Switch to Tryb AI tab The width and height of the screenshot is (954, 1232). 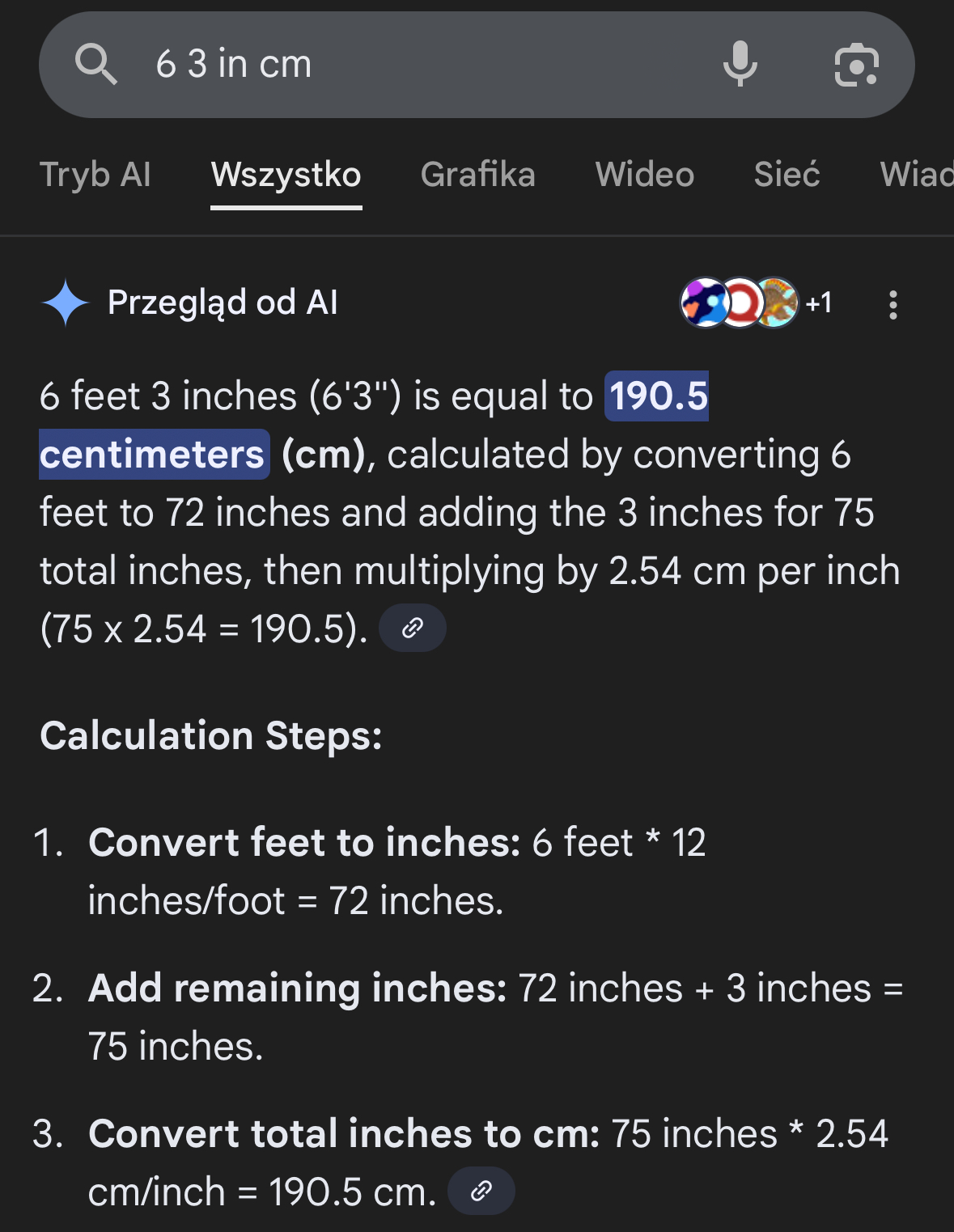click(x=95, y=175)
